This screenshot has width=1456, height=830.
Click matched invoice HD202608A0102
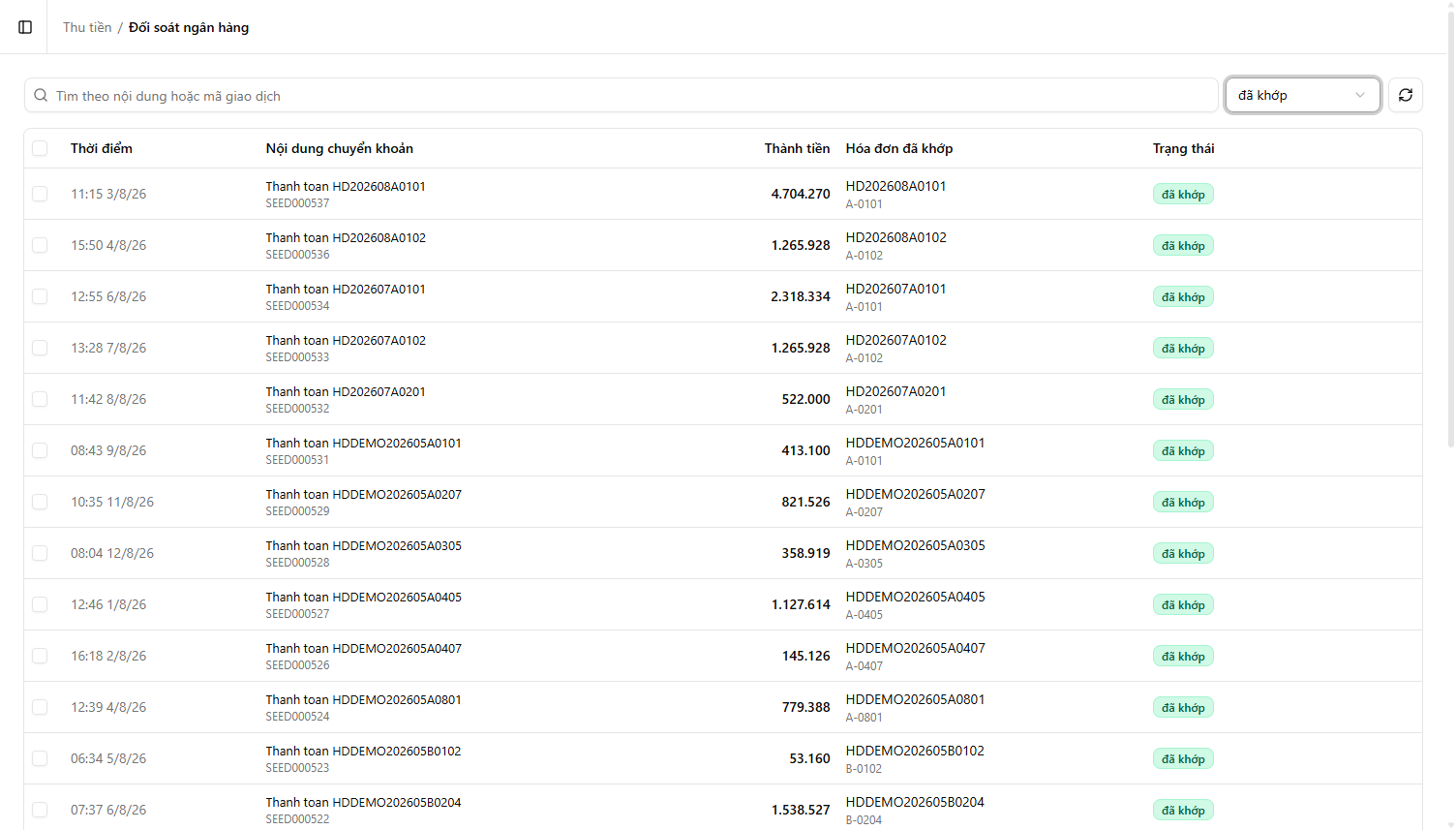[896, 237]
